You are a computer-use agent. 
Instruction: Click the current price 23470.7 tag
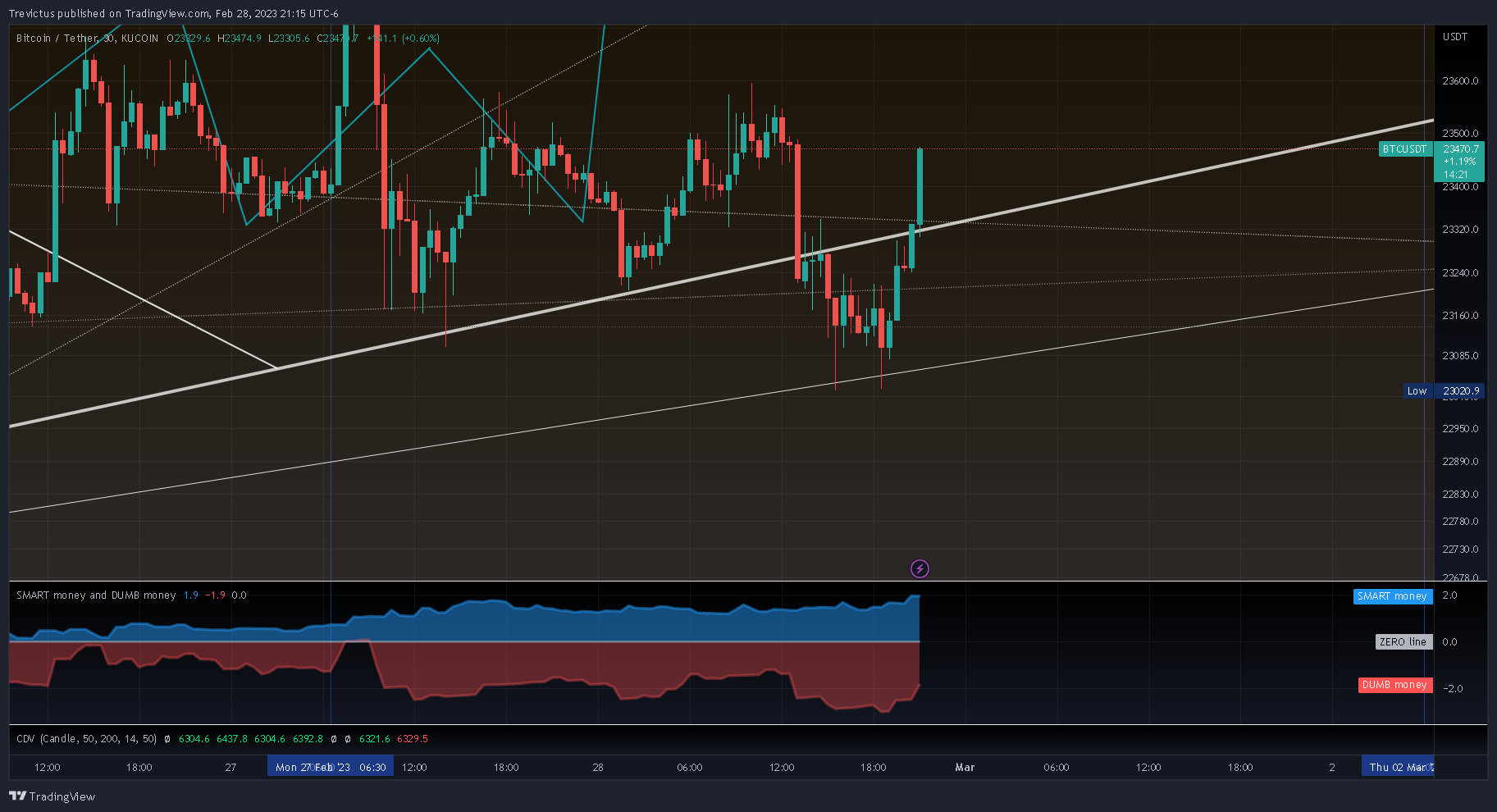(x=1461, y=149)
